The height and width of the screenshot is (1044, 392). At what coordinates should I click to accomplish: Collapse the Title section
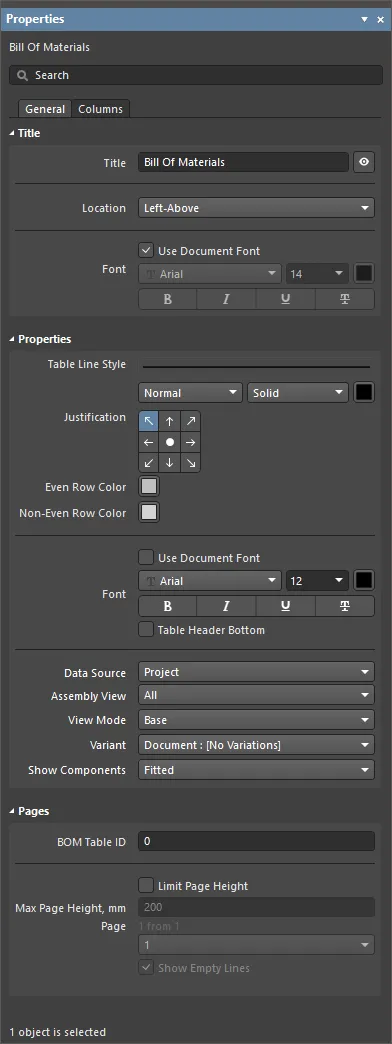(x=13, y=133)
